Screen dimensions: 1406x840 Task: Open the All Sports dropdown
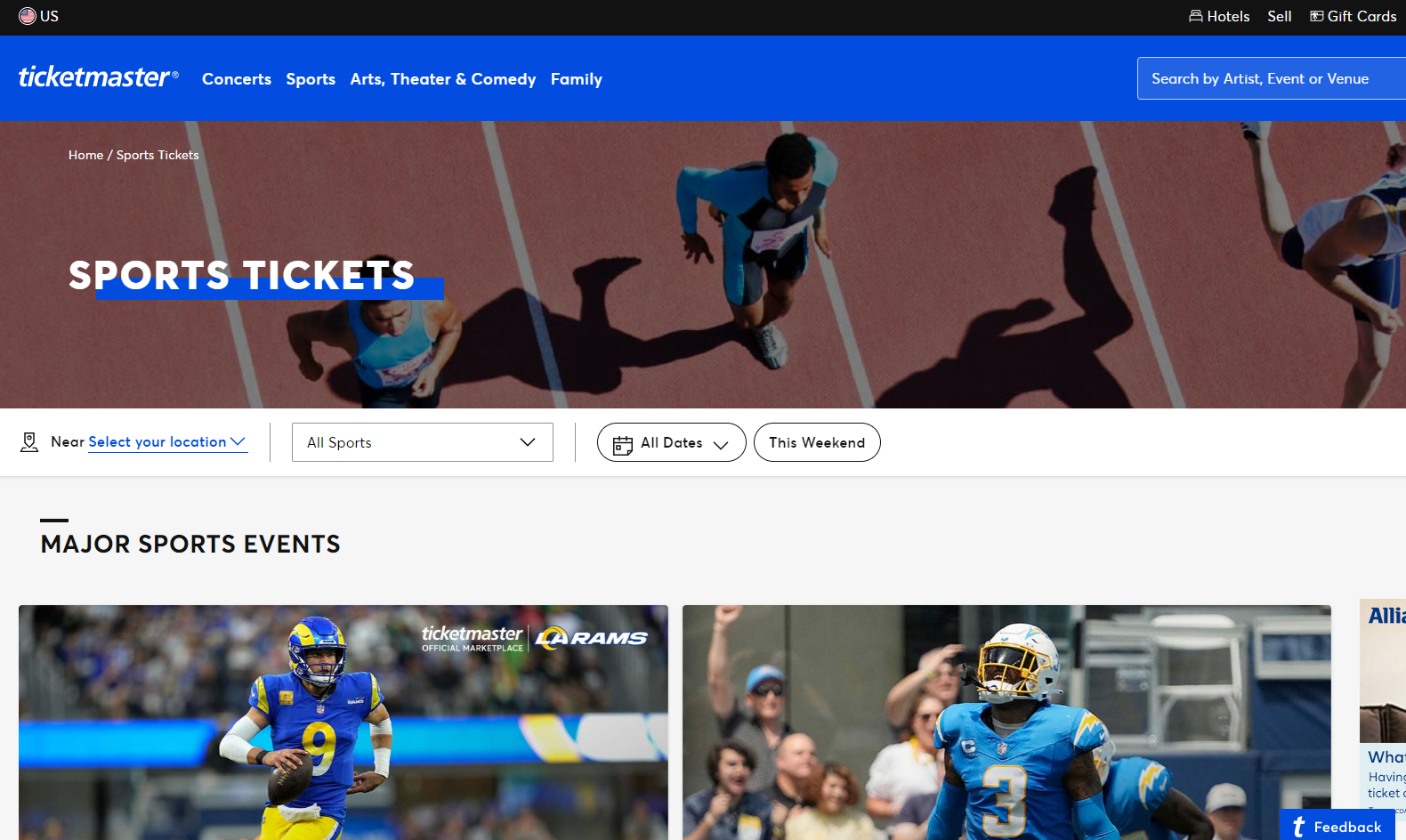423,442
